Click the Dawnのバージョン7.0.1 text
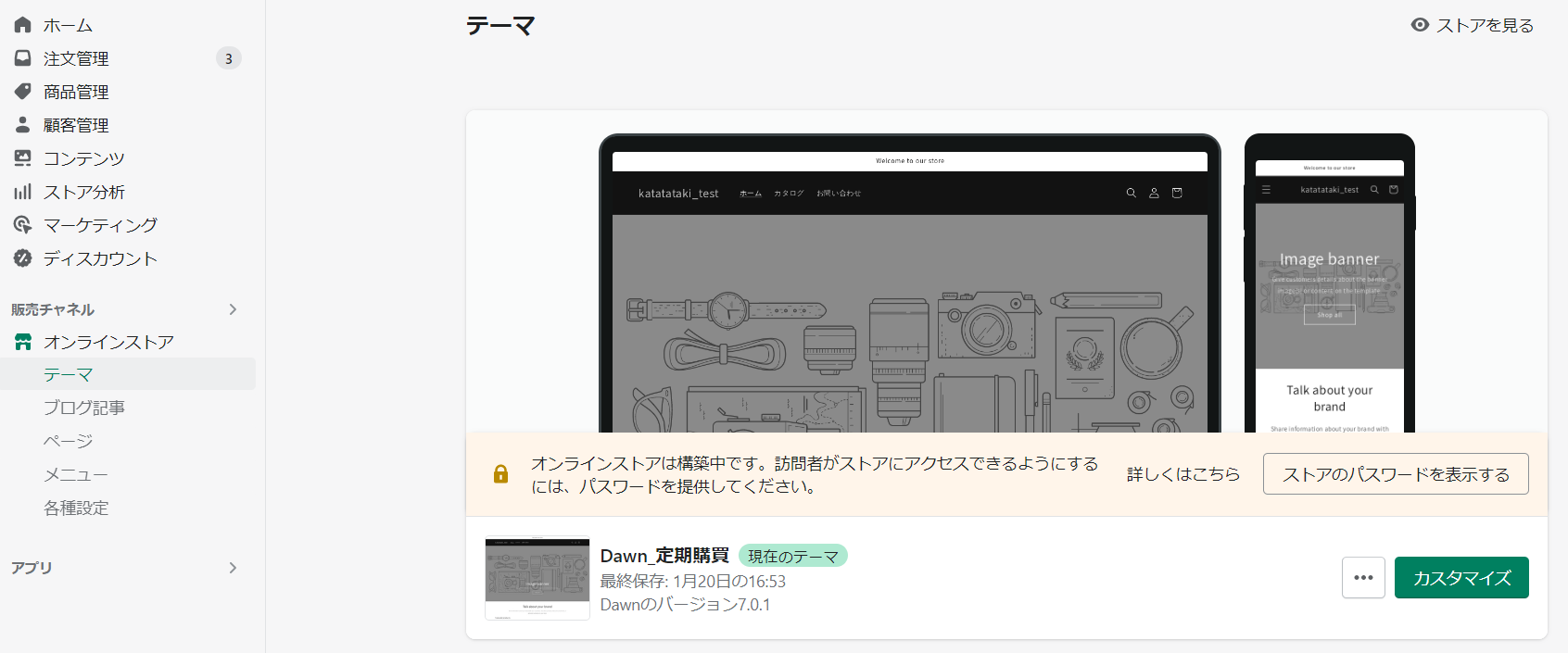The width and height of the screenshot is (1568, 653). point(685,605)
